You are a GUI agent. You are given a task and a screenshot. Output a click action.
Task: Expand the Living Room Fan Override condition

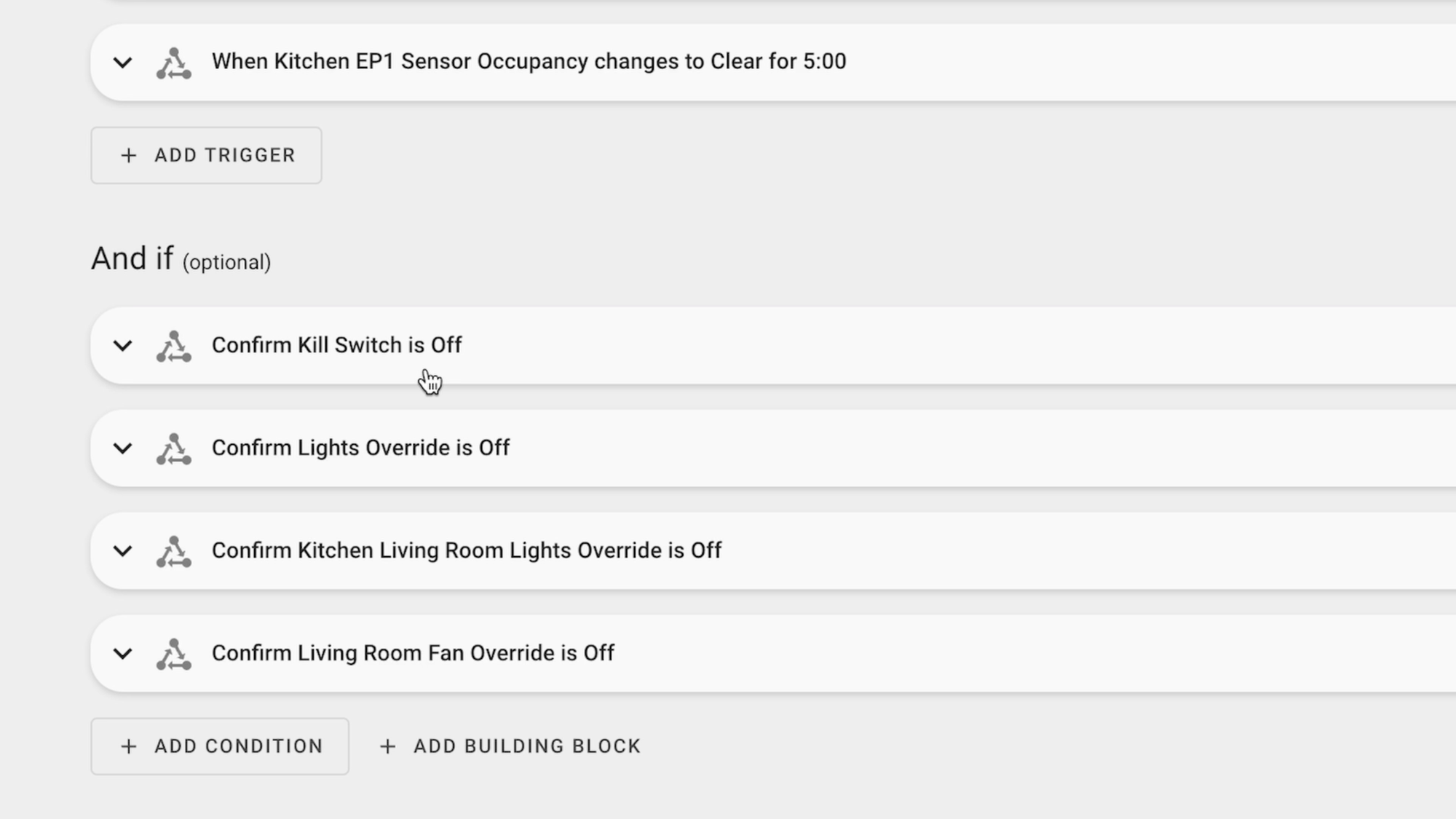pyautogui.click(x=123, y=654)
